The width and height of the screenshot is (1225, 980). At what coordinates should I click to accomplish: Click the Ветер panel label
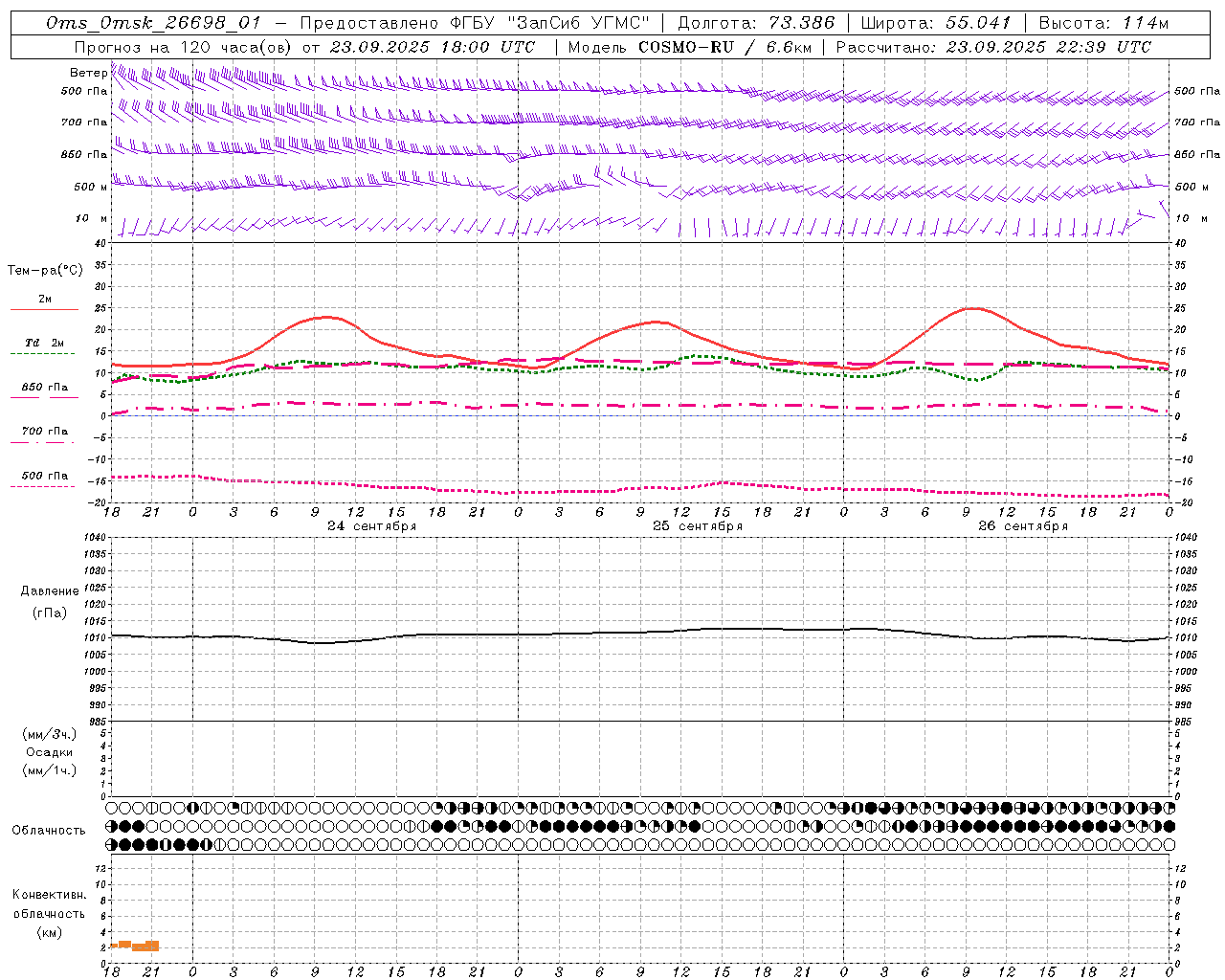pos(88,73)
